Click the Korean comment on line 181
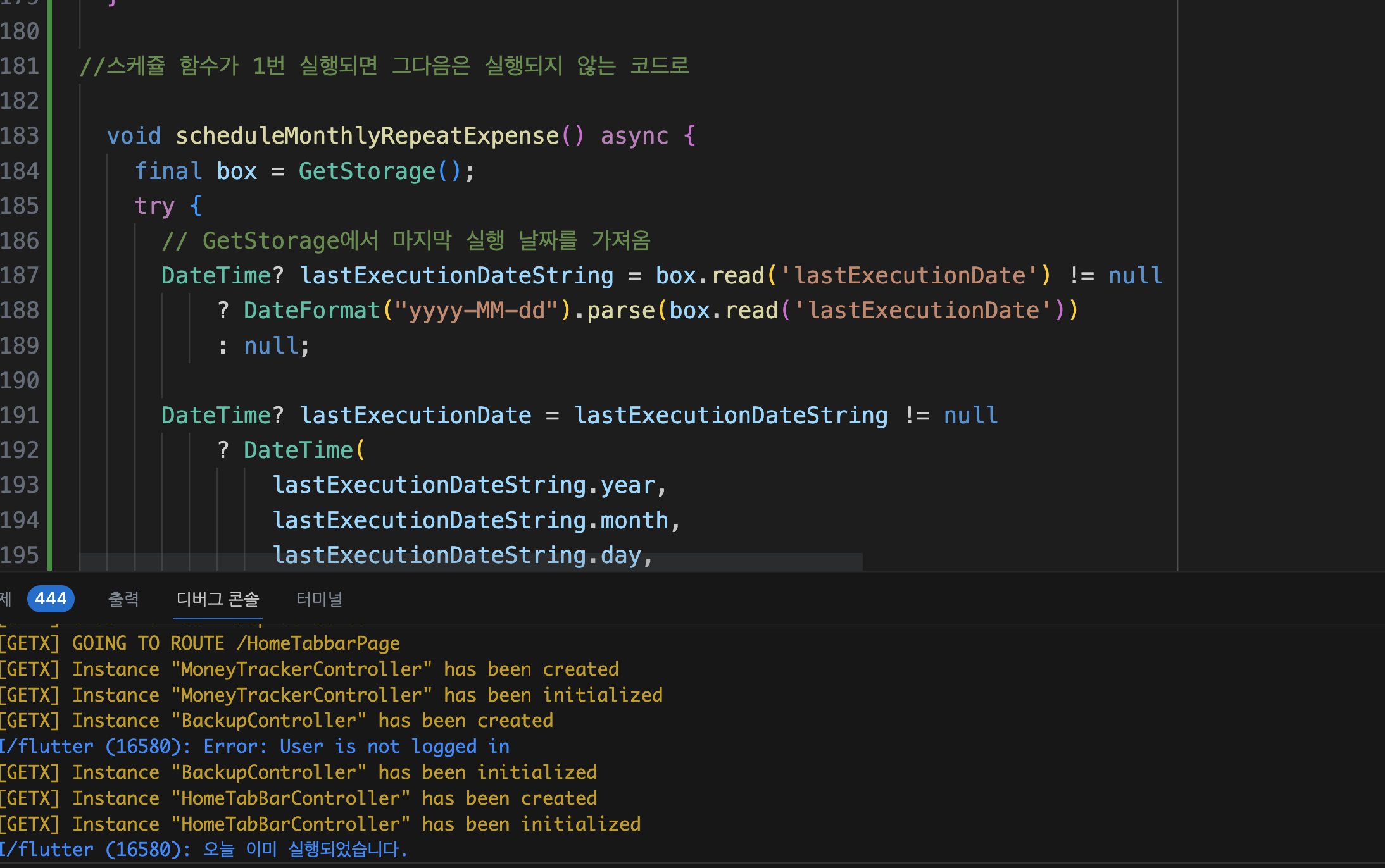1385x868 pixels. [384, 66]
